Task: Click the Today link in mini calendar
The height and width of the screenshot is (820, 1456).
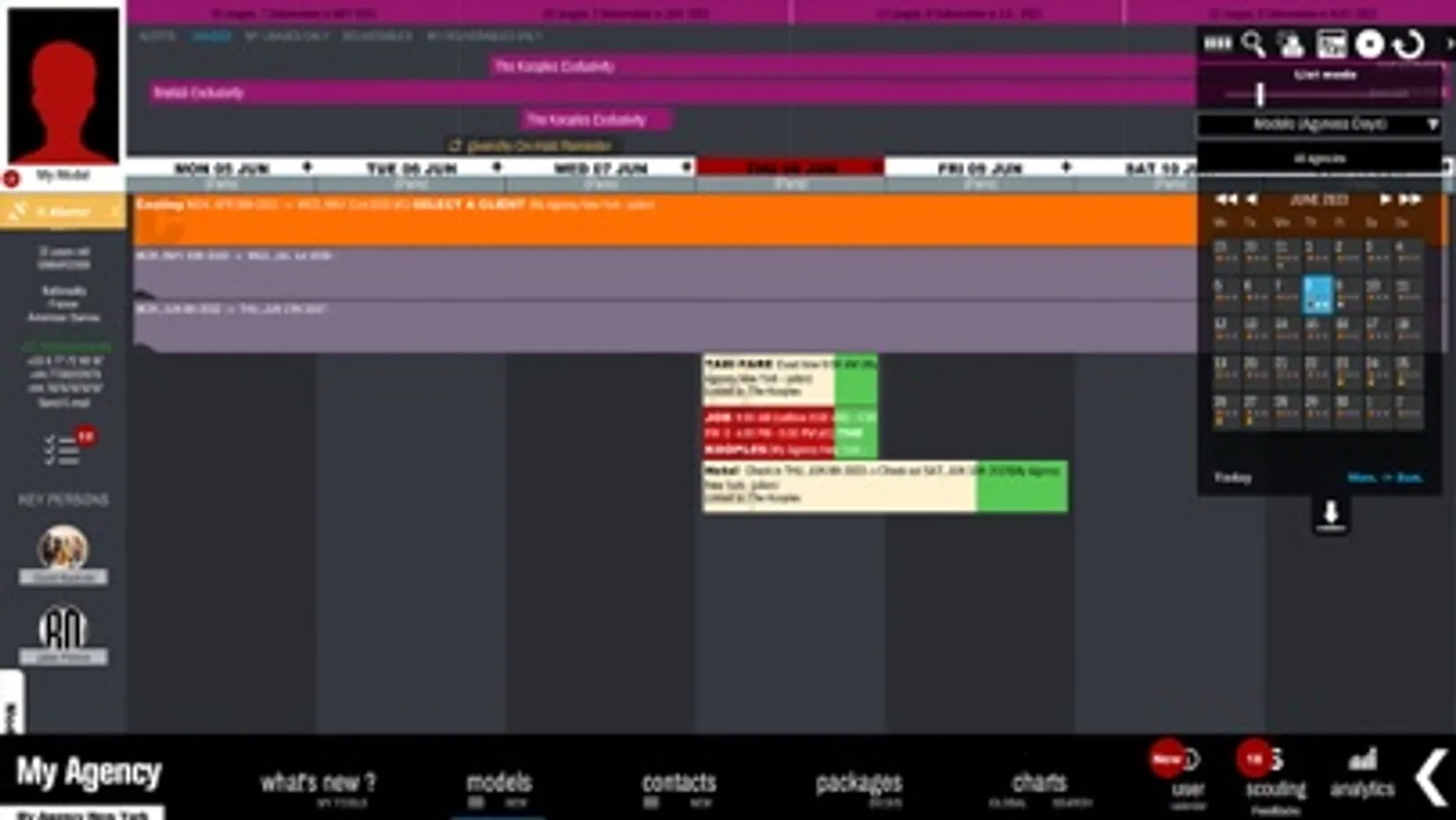Action: (x=1232, y=477)
